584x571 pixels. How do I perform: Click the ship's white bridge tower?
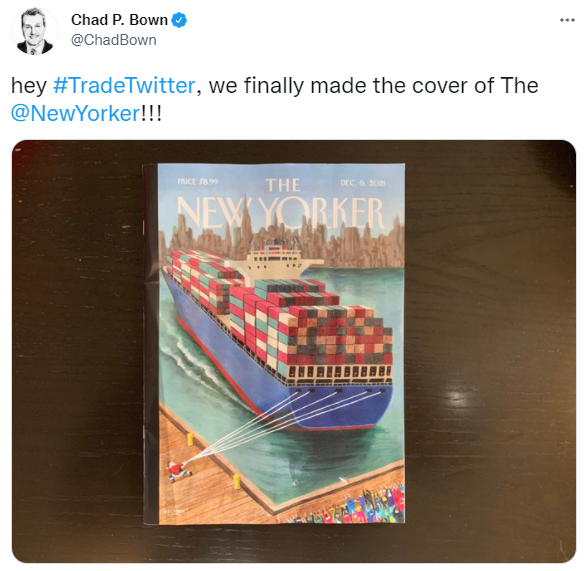(276, 261)
